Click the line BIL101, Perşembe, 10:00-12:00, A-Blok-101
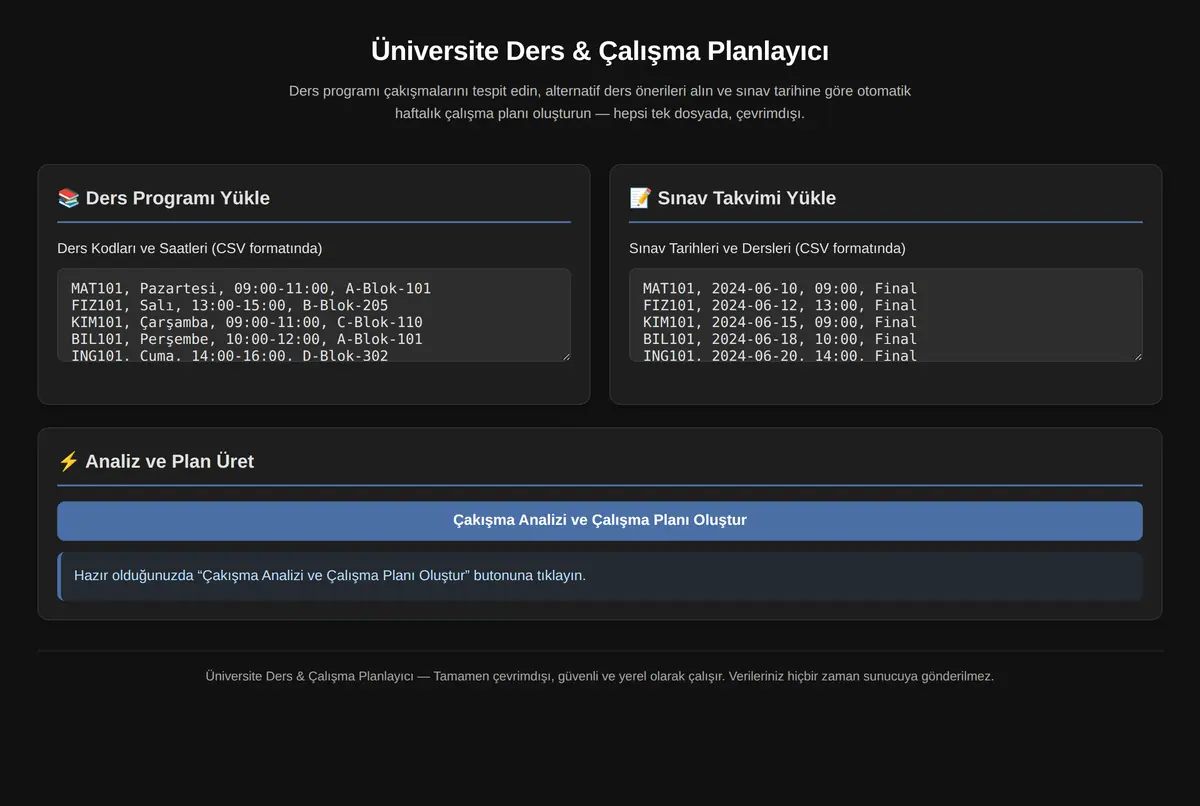Viewport: 1200px width, 806px height. 247,339
